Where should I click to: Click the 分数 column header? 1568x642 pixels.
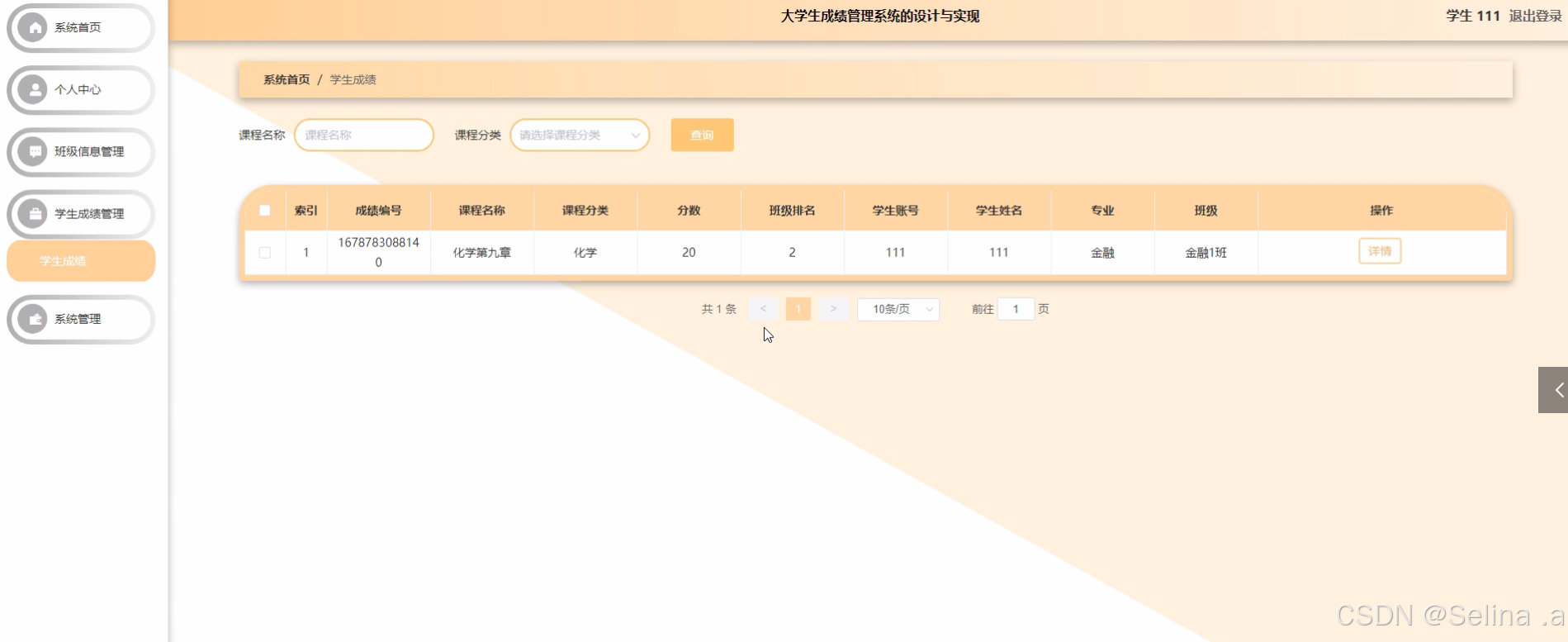[689, 211]
